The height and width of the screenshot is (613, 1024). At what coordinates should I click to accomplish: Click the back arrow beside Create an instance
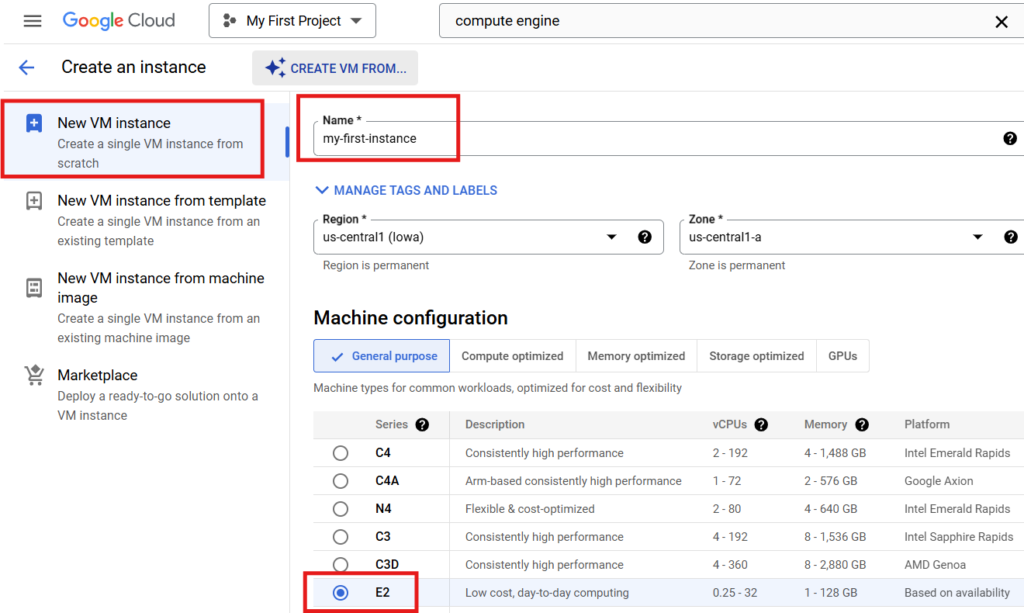[x=27, y=67]
